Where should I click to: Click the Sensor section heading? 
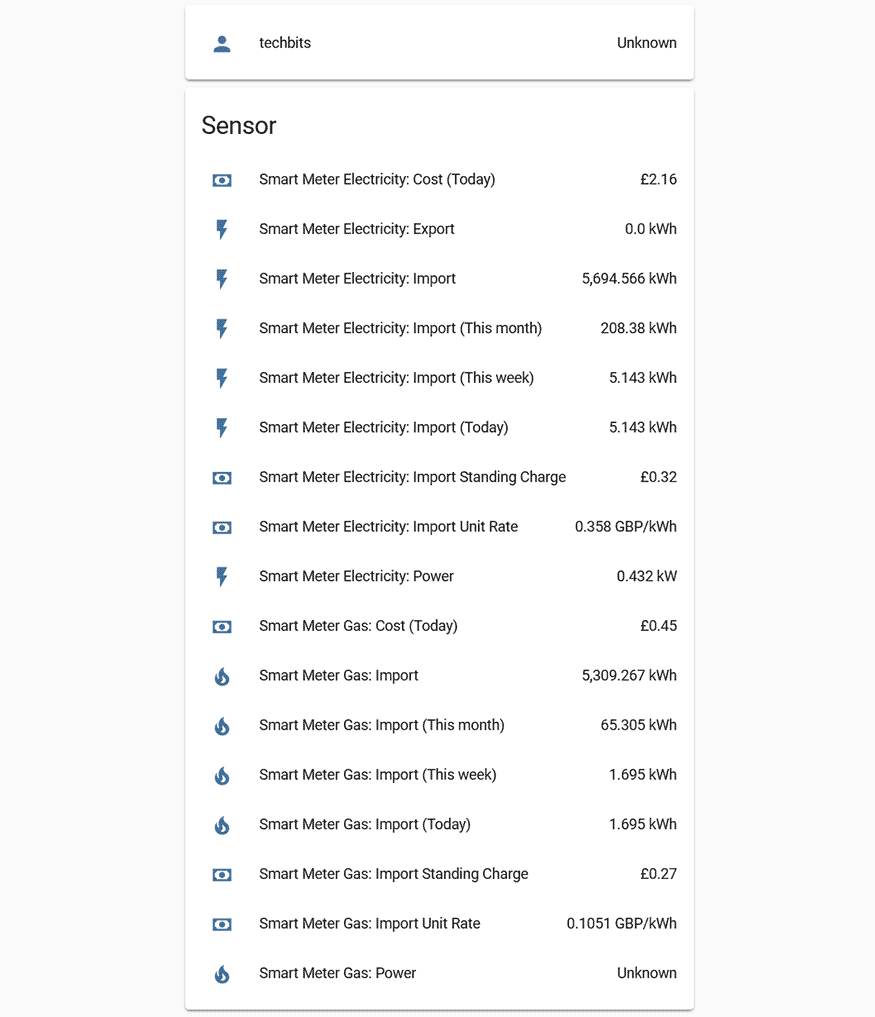(239, 126)
